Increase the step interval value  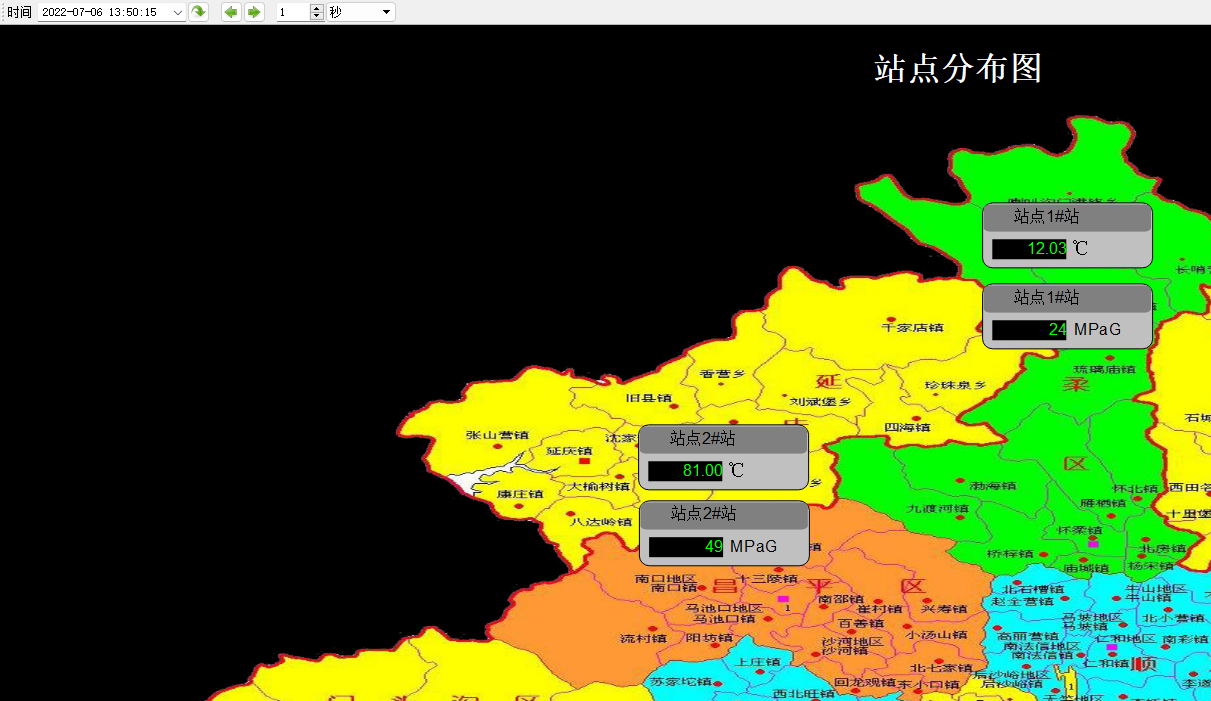(x=317, y=8)
